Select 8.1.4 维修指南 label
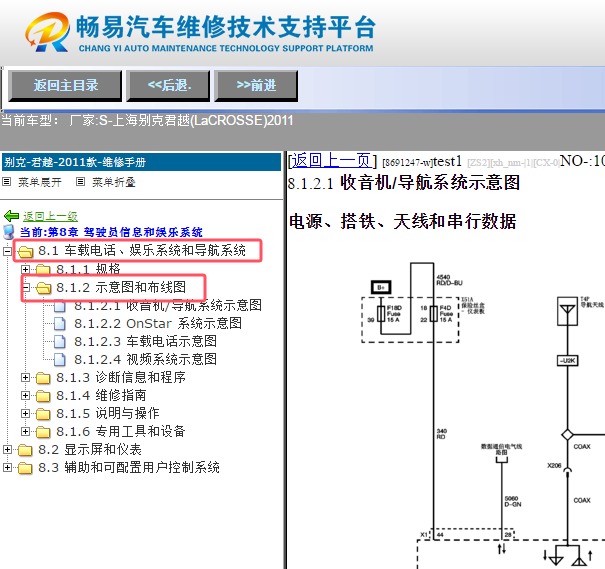This screenshot has width=605, height=569. (101, 396)
